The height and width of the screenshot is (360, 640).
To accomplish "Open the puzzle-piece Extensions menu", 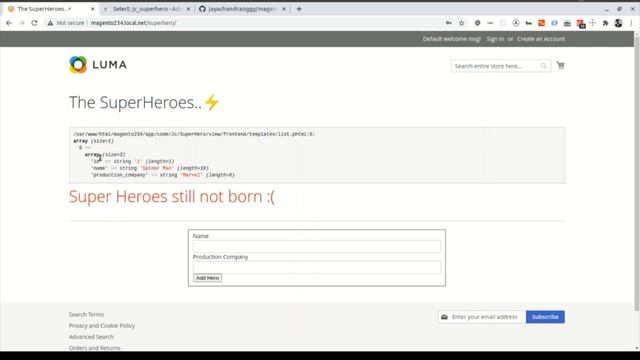I will click(605, 23).
